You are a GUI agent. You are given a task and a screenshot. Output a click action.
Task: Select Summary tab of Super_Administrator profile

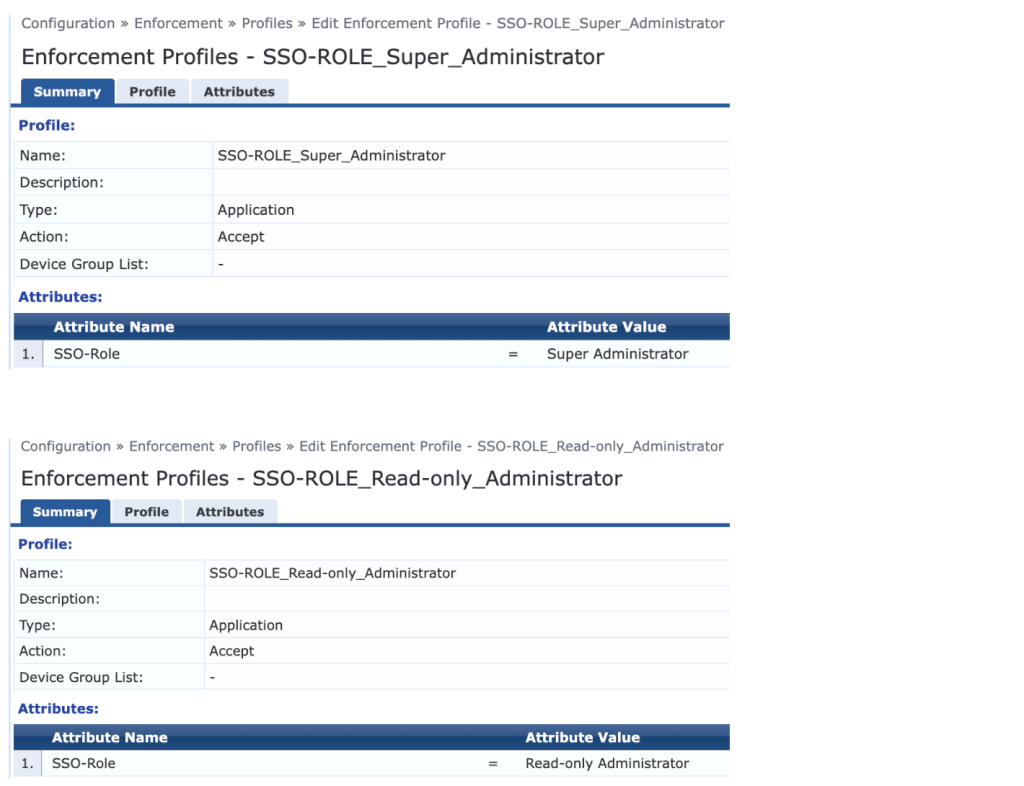[x=67, y=92]
